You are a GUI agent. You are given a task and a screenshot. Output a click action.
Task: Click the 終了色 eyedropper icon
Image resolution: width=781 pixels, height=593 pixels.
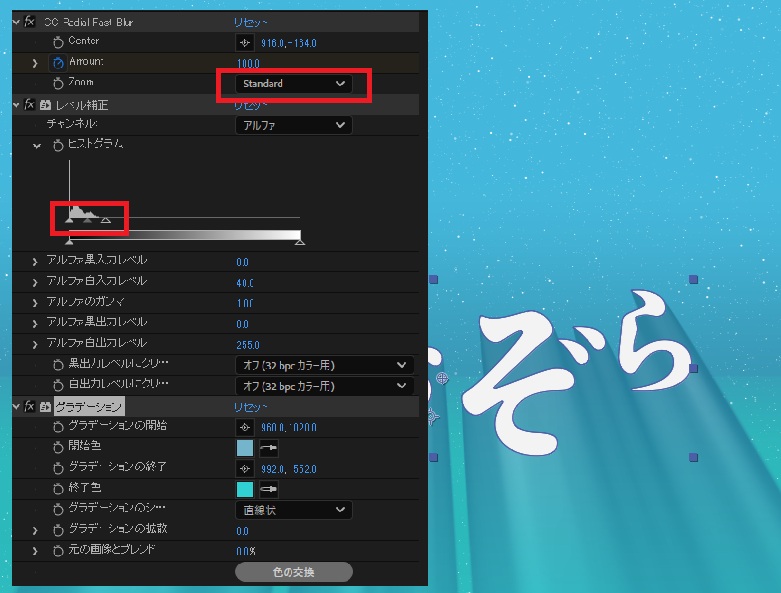click(x=268, y=489)
